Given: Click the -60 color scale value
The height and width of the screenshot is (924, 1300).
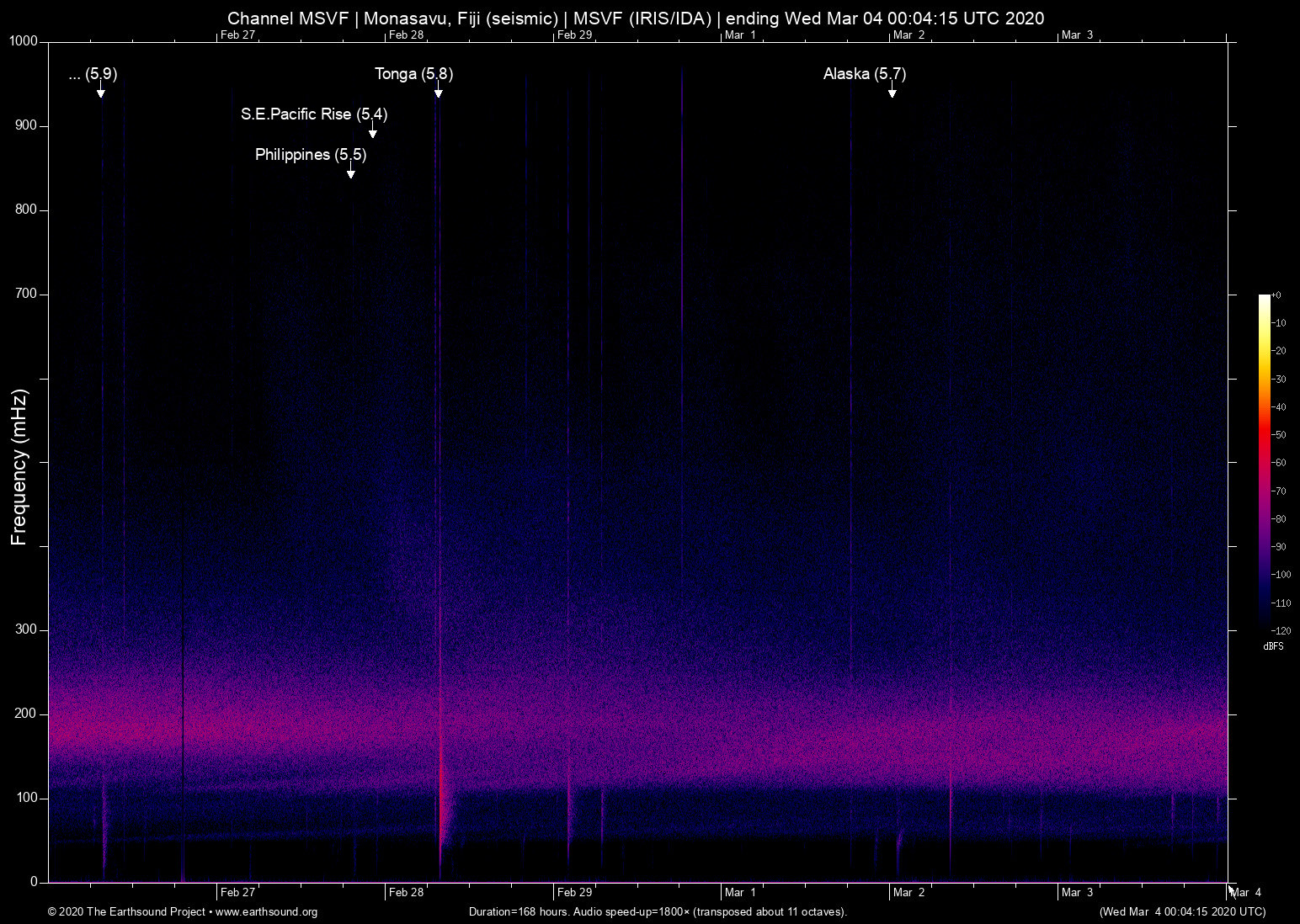Looking at the screenshot, I should click(1279, 463).
